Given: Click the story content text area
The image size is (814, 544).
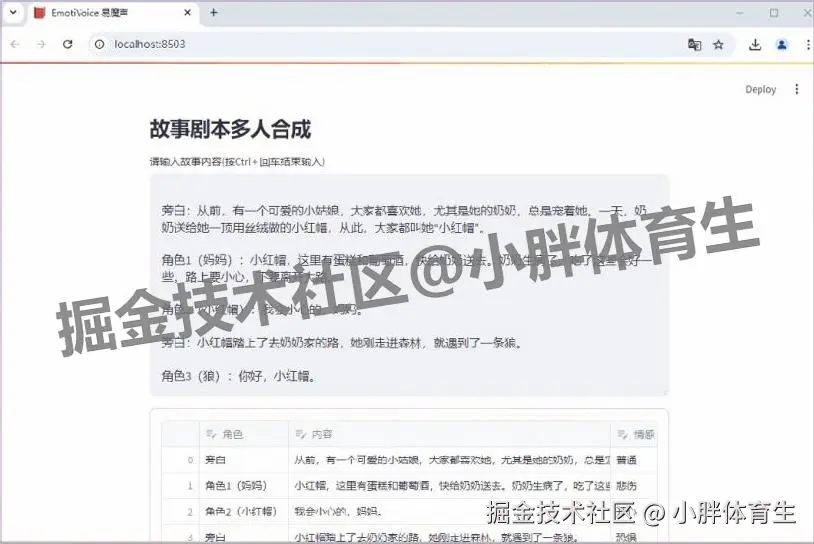Looking at the screenshot, I should click(x=409, y=285).
